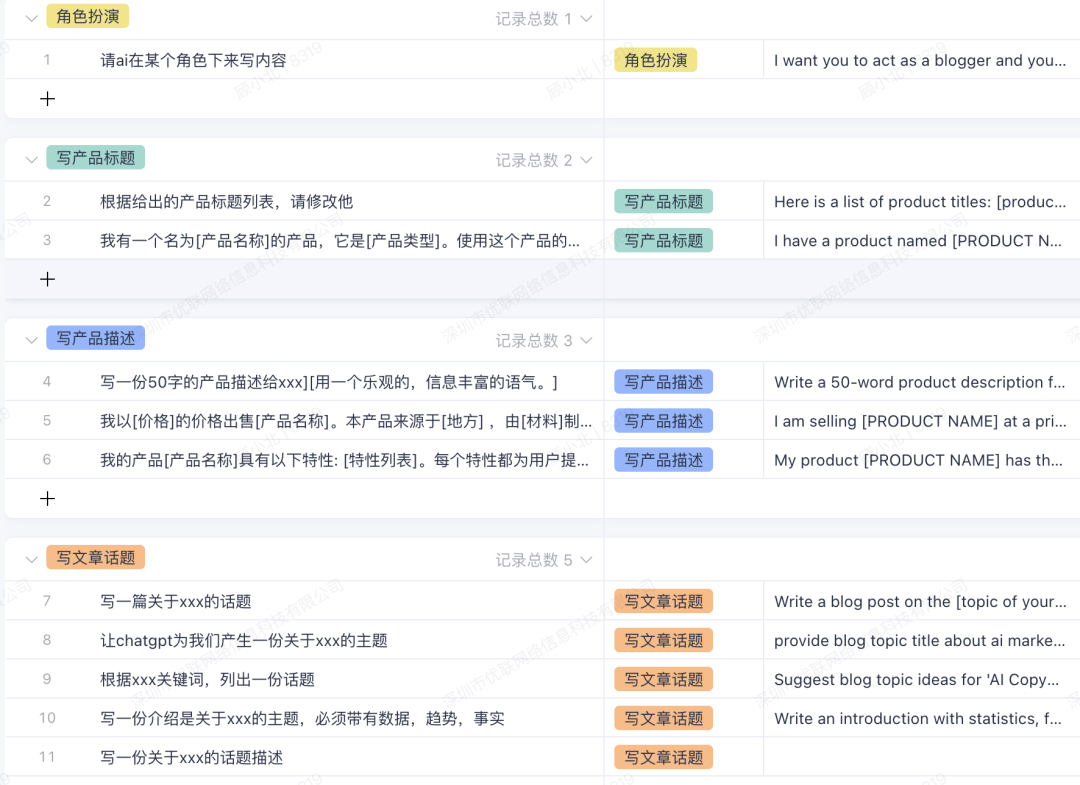This screenshot has height=785, width=1080.
Task: Add a record to 写产品描述 group
Action: click(x=47, y=498)
